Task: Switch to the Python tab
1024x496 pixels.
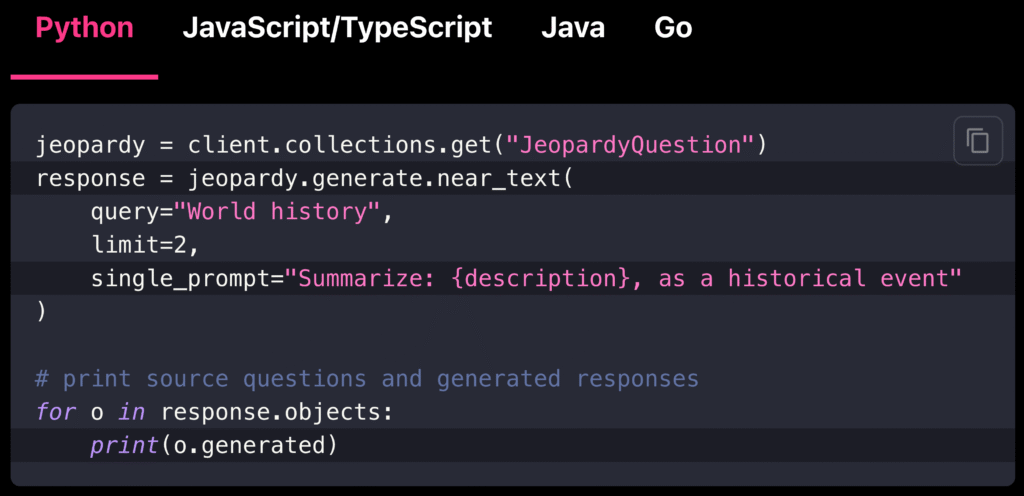Action: point(84,28)
